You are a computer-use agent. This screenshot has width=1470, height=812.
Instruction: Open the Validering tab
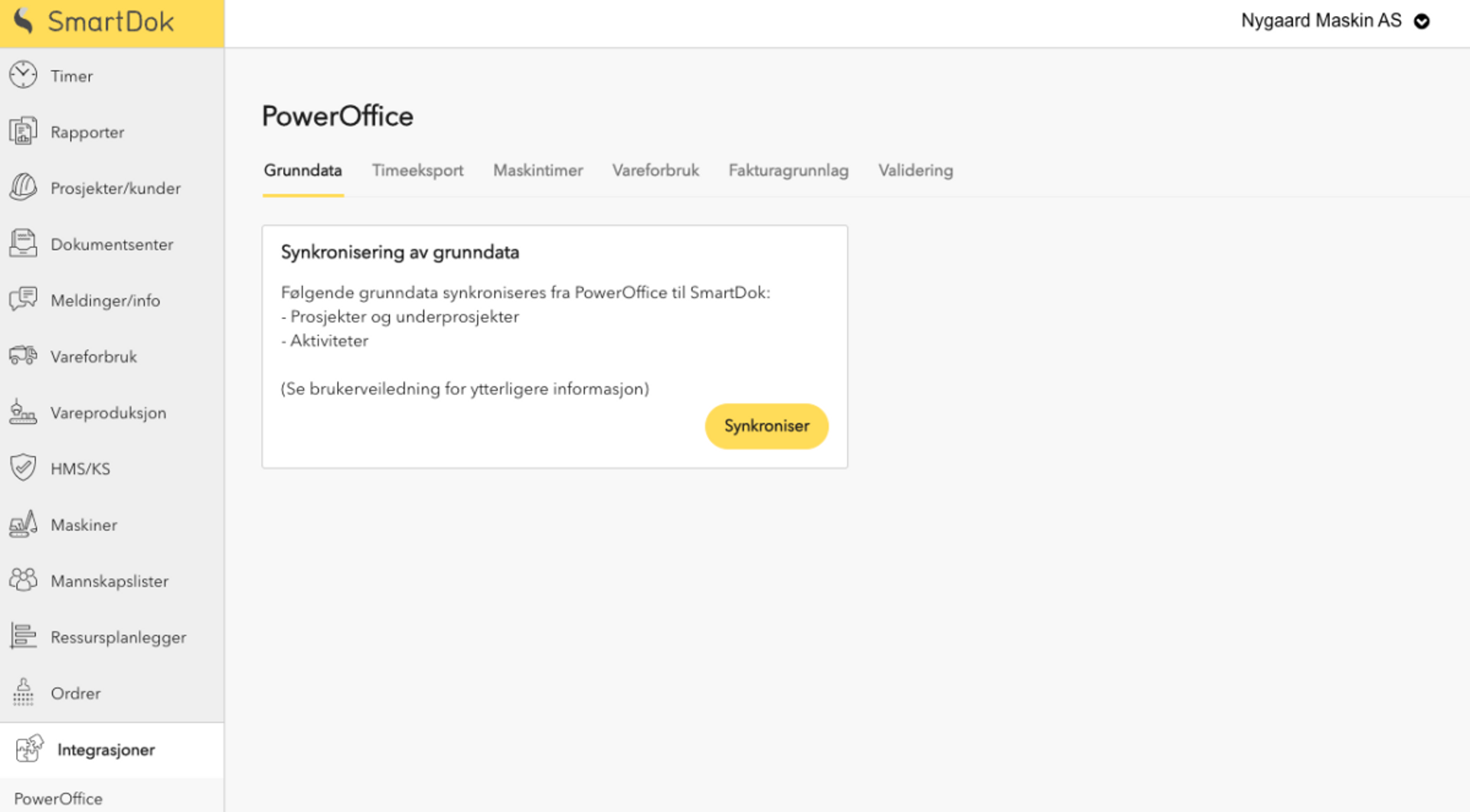[916, 171]
